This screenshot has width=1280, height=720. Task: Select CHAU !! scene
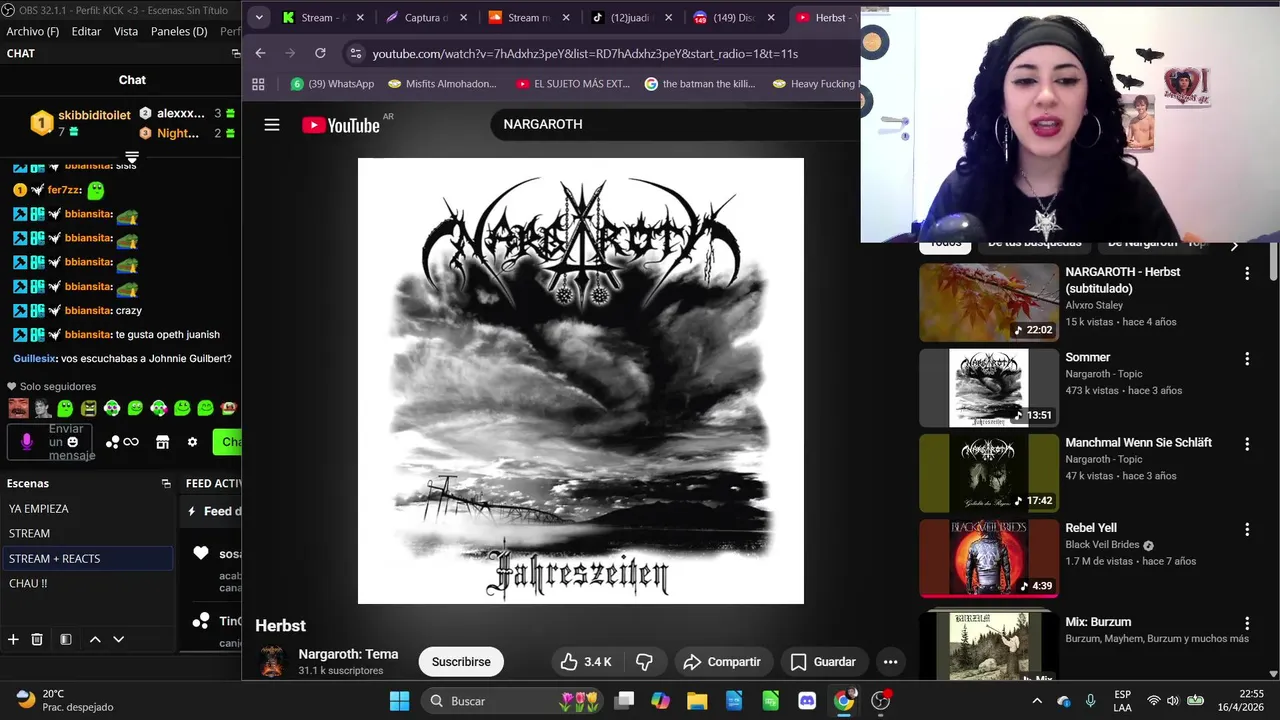(87, 584)
